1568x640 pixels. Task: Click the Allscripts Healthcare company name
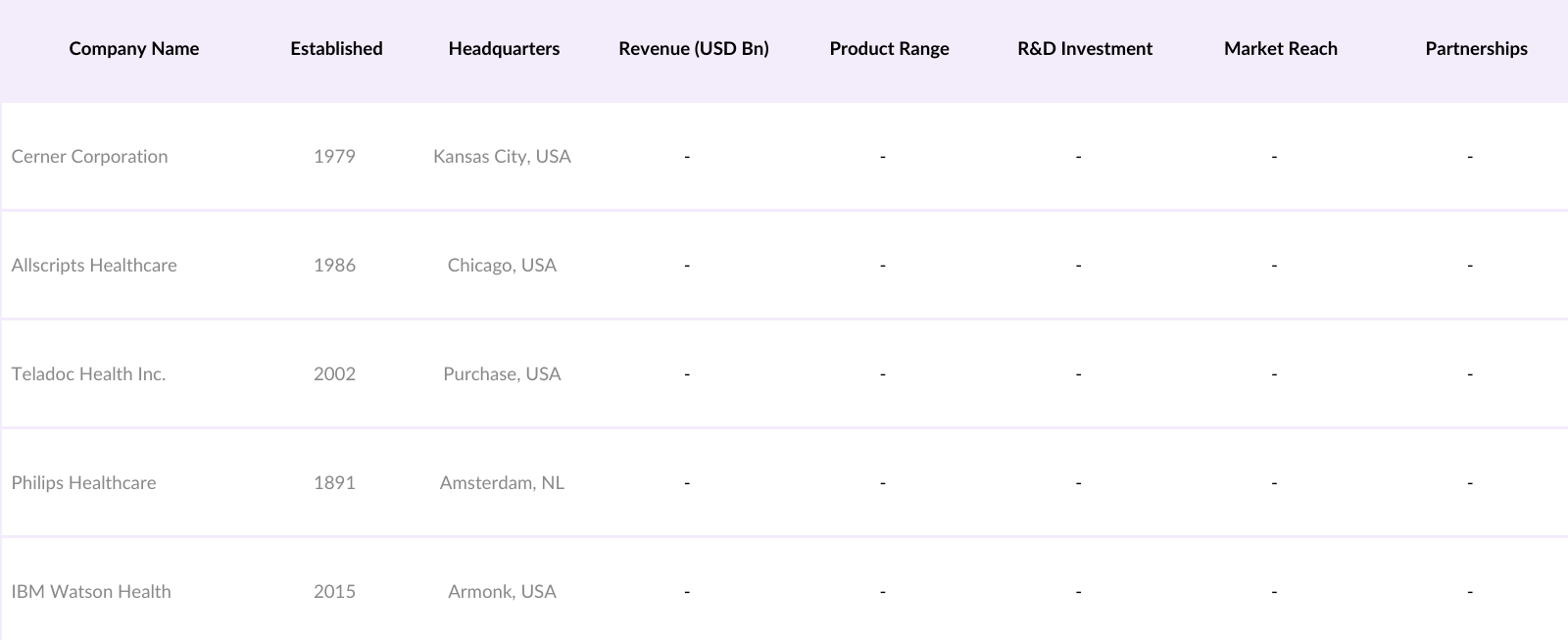(94, 266)
